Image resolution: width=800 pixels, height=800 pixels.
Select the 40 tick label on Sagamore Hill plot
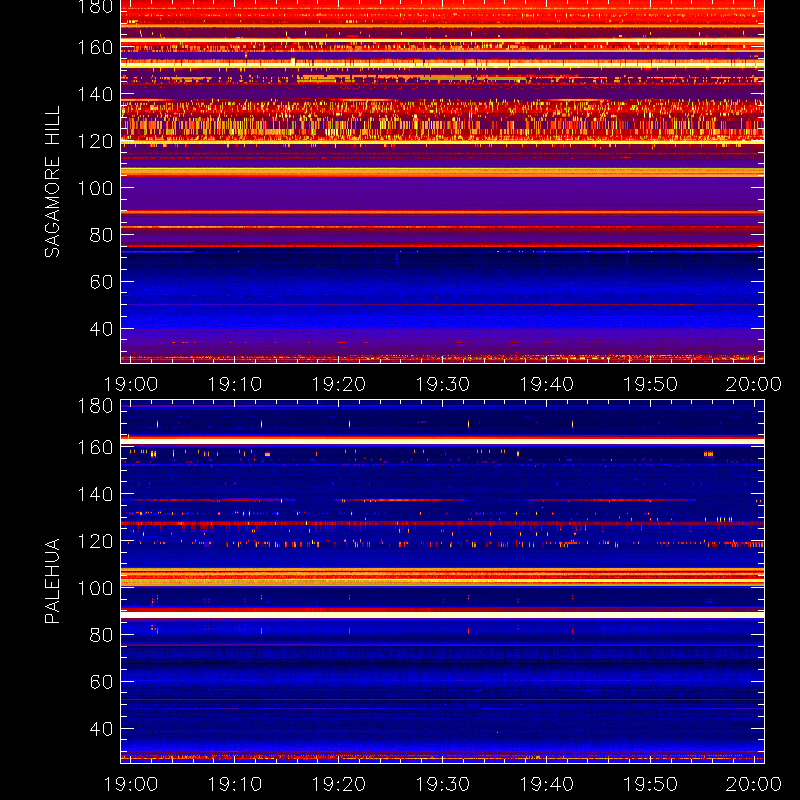click(102, 329)
